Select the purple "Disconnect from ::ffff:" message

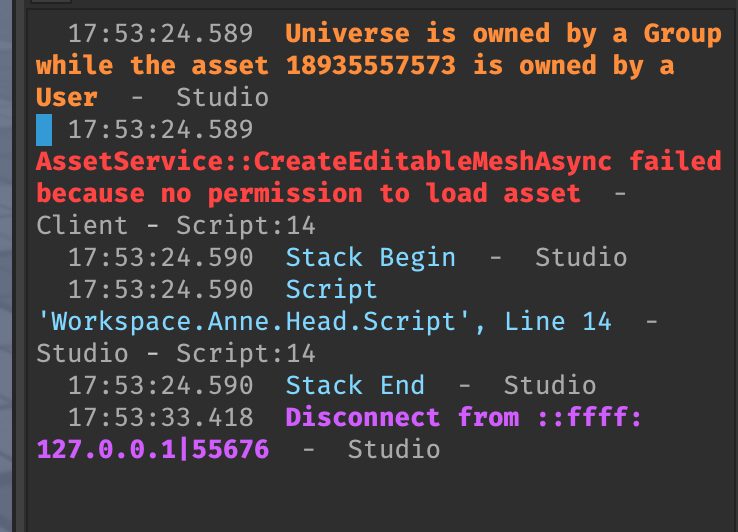[x=464, y=418]
